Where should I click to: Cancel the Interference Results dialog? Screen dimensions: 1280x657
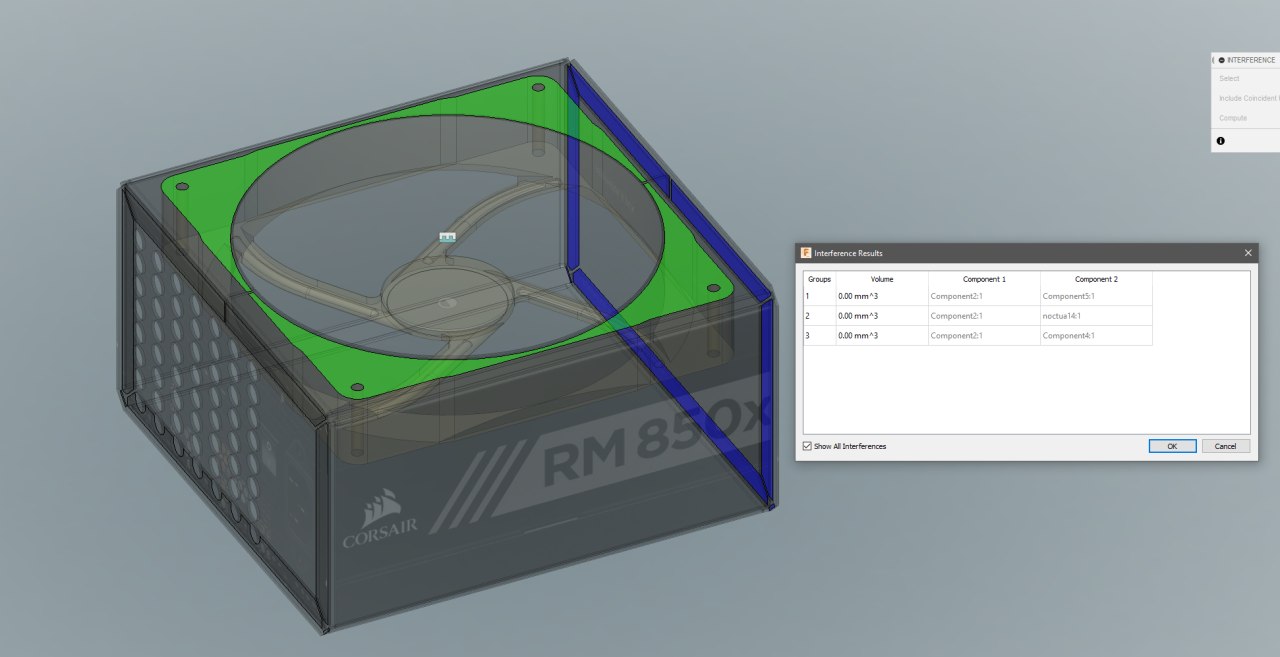pyautogui.click(x=1226, y=446)
